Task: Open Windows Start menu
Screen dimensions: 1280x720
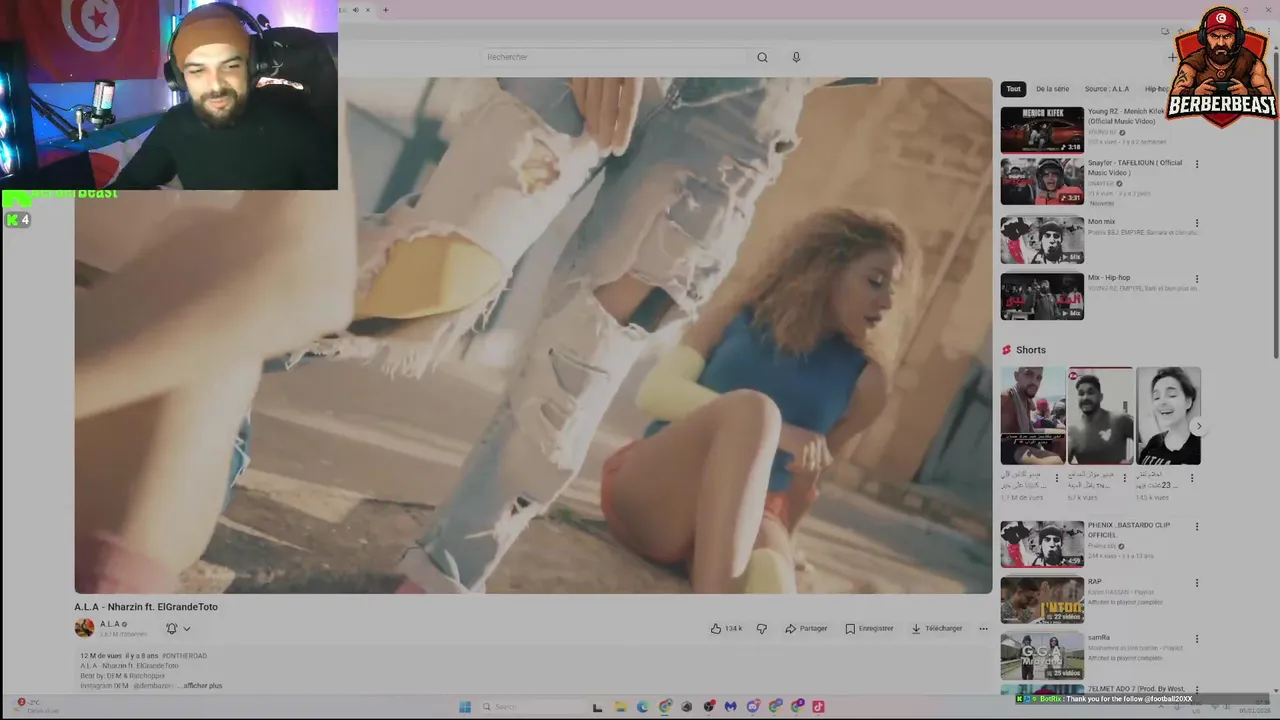Action: click(x=465, y=706)
